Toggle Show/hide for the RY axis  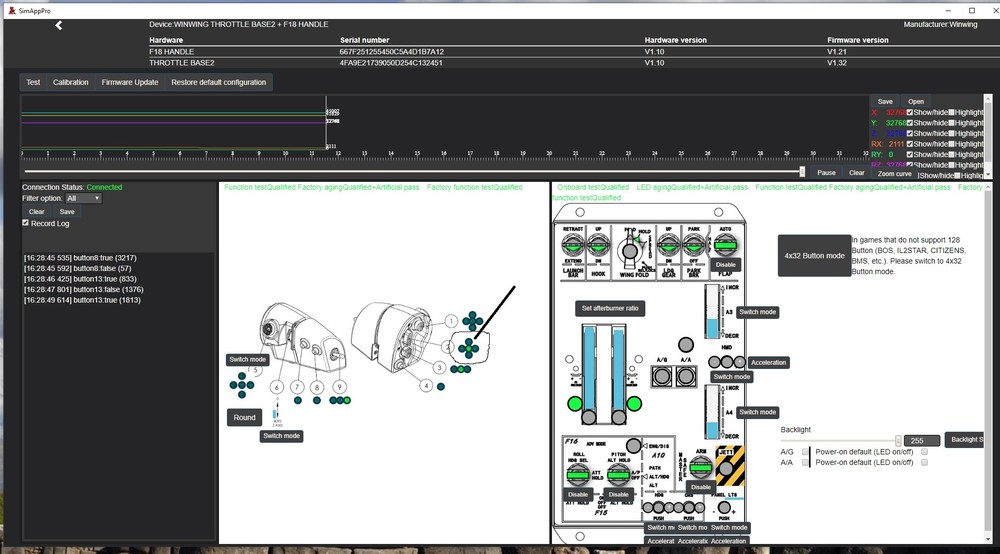[x=910, y=154]
